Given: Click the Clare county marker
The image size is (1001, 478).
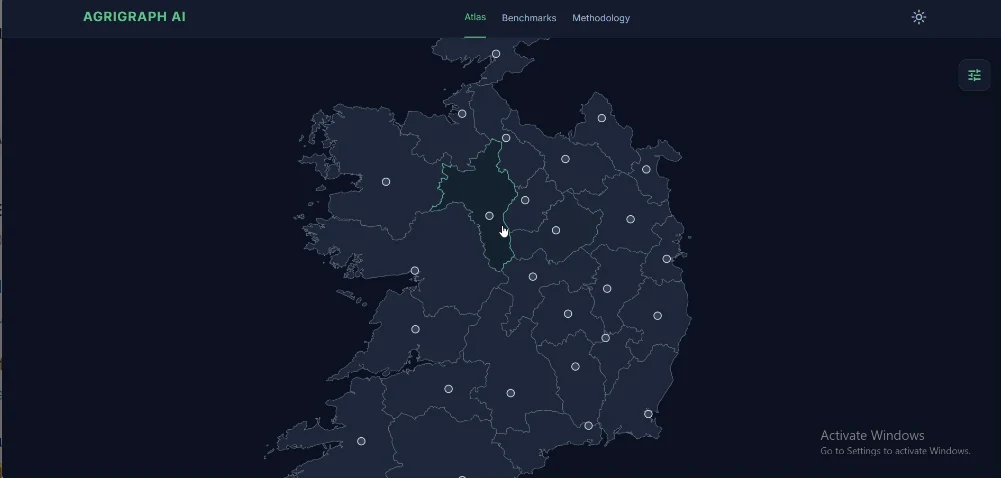Looking at the screenshot, I should [x=416, y=329].
